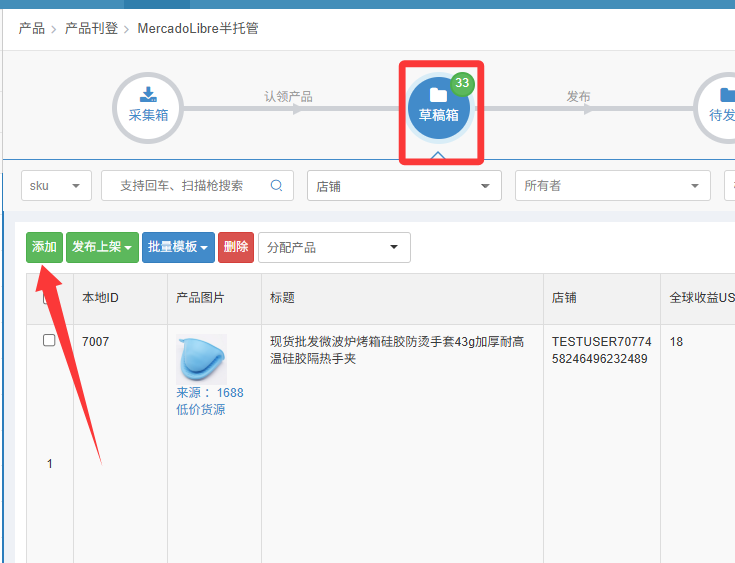735x563 pixels.
Task: Click the green 33 count badge
Action: tap(461, 83)
